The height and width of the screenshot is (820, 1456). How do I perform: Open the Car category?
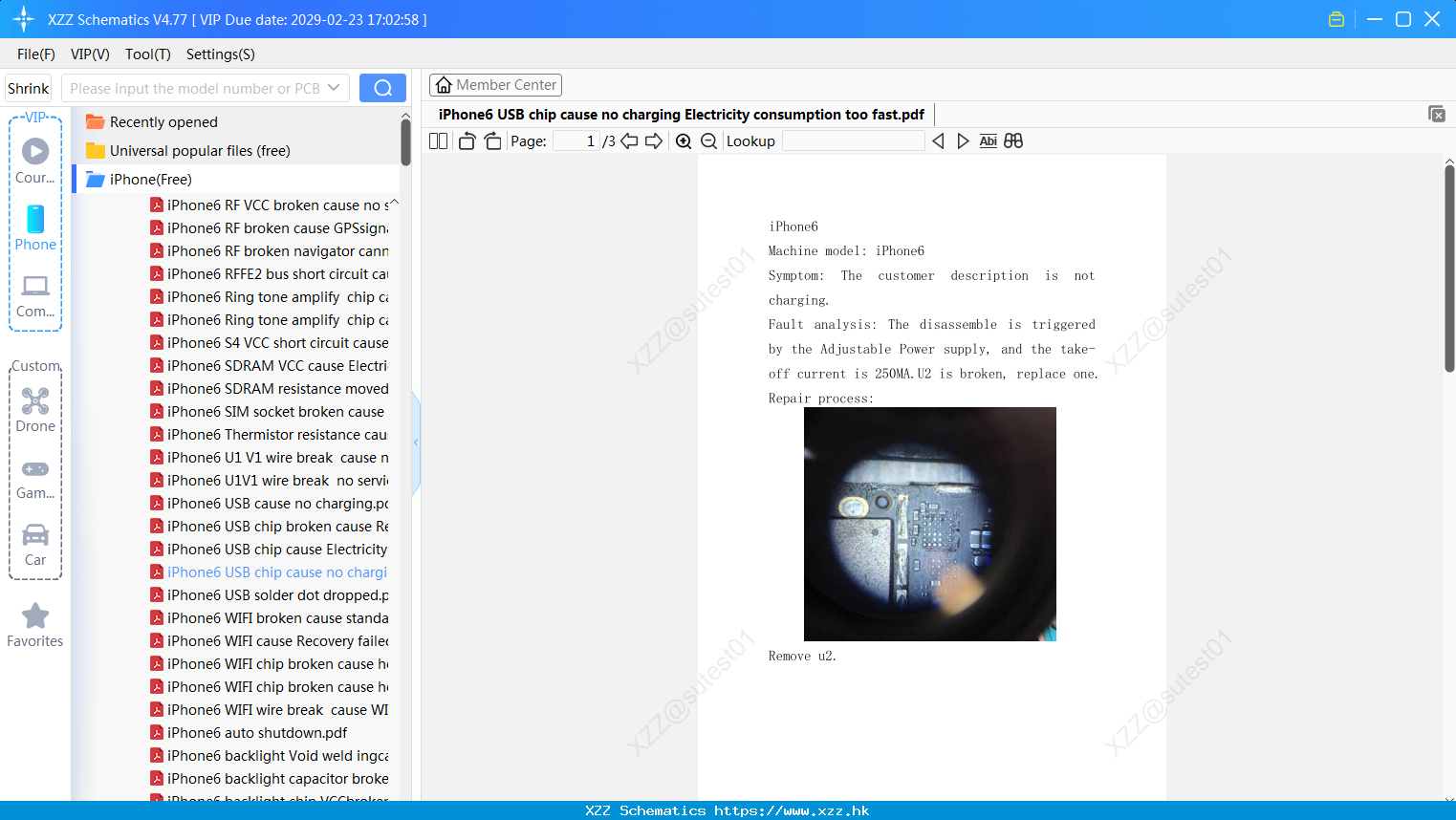pos(35,545)
